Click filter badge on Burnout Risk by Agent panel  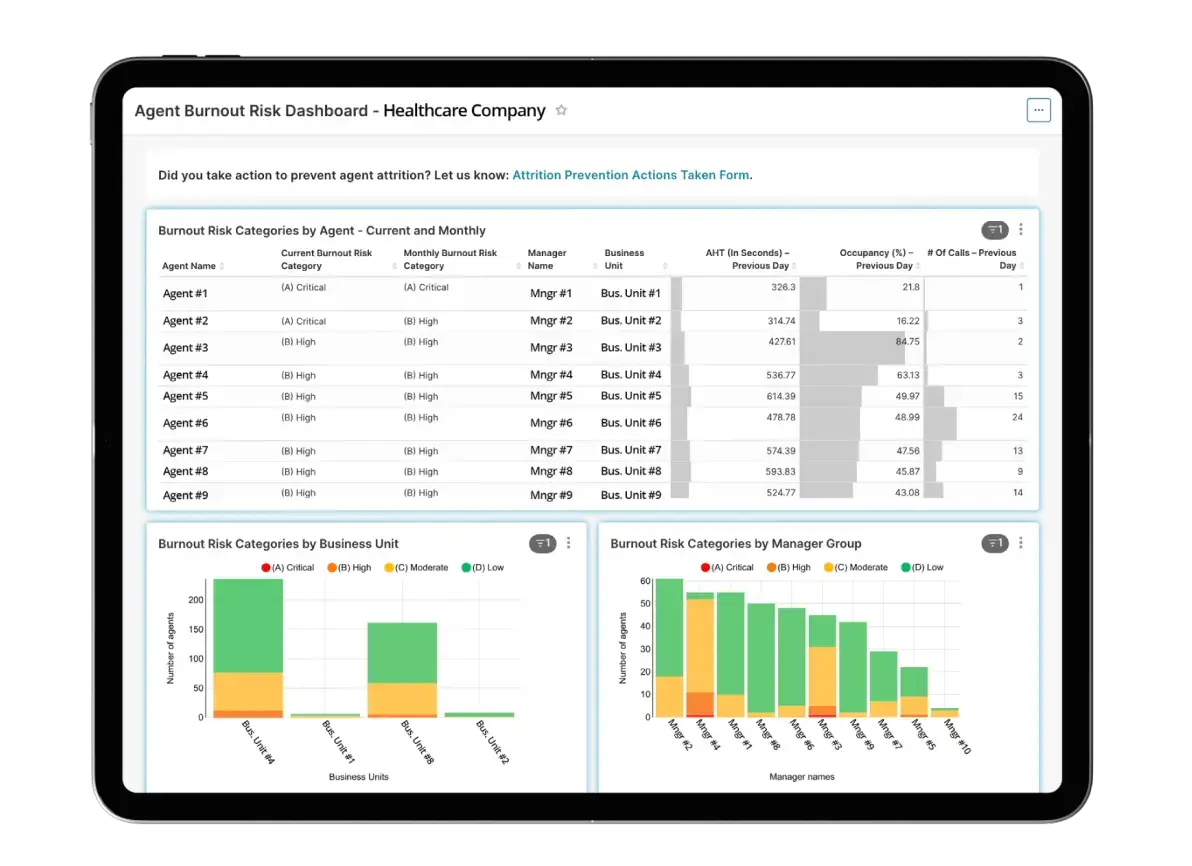pyautogui.click(x=994, y=230)
